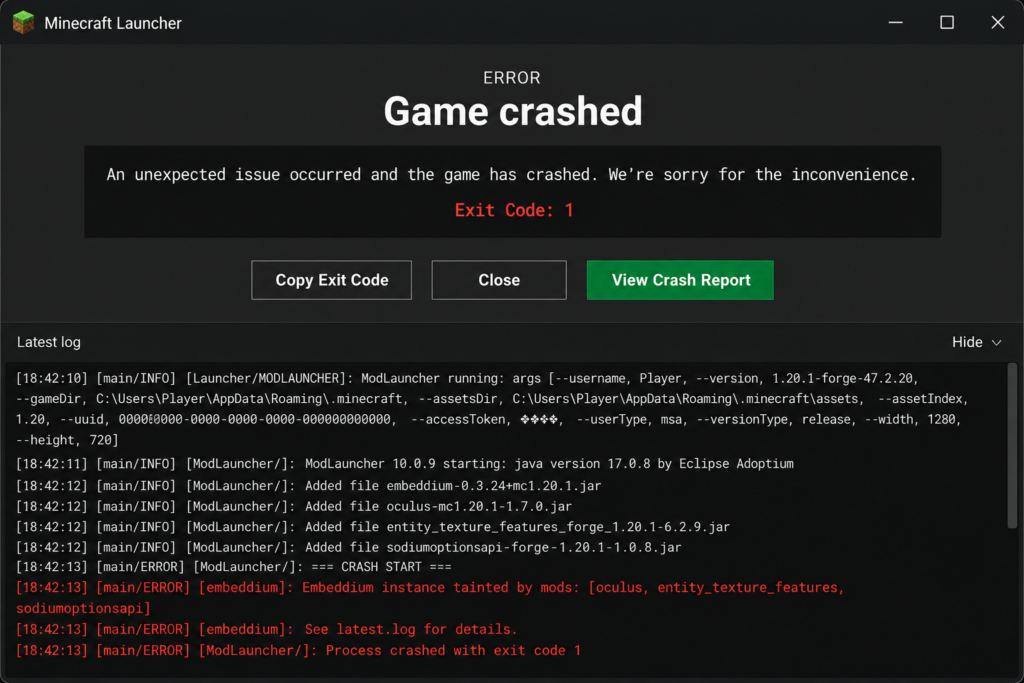Select the 'Added file embeddium-0.3.24+mc1.20.1.jar' line
1024x683 pixels.
click(308, 486)
